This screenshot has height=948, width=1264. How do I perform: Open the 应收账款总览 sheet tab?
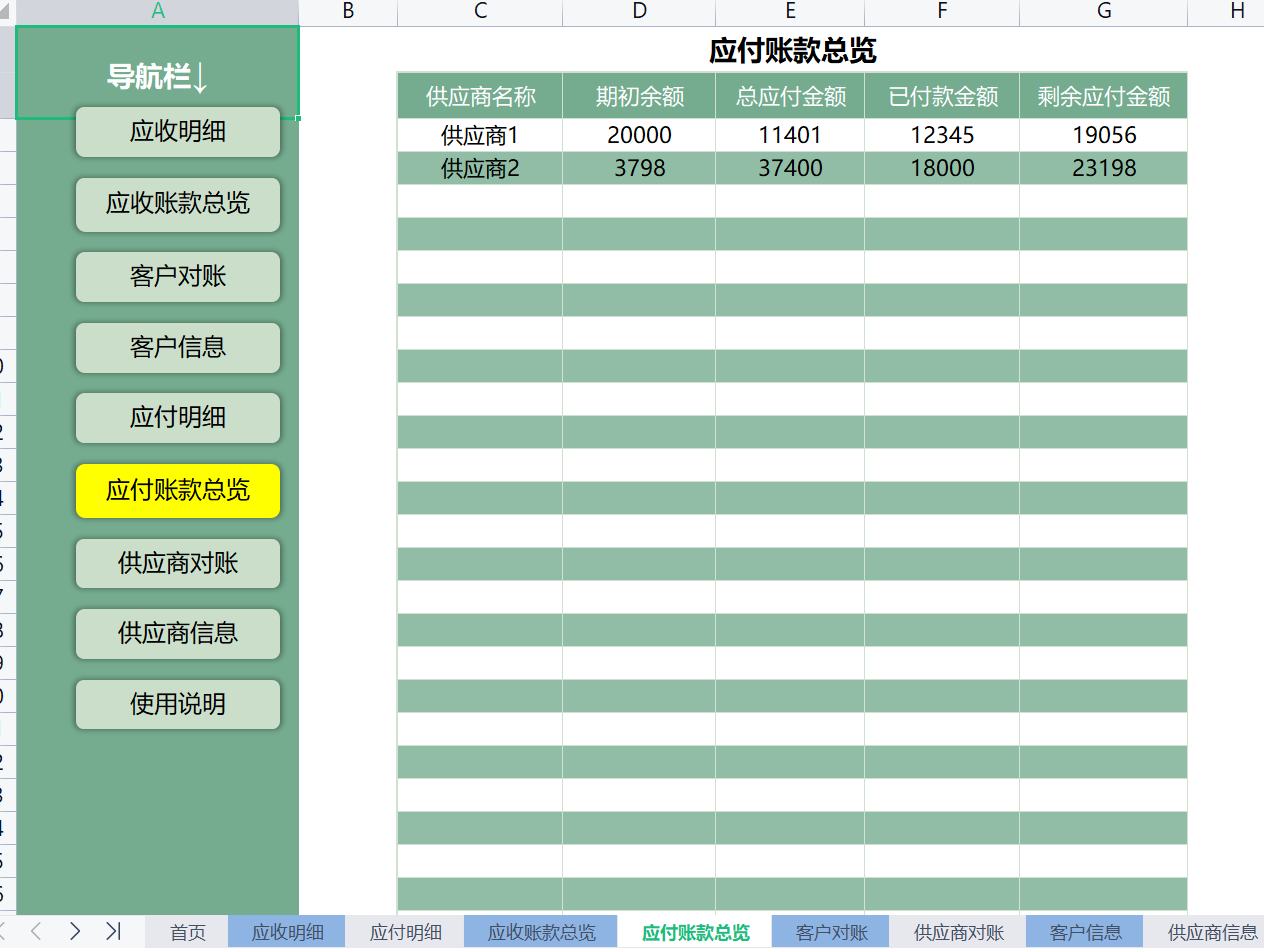[x=541, y=931]
